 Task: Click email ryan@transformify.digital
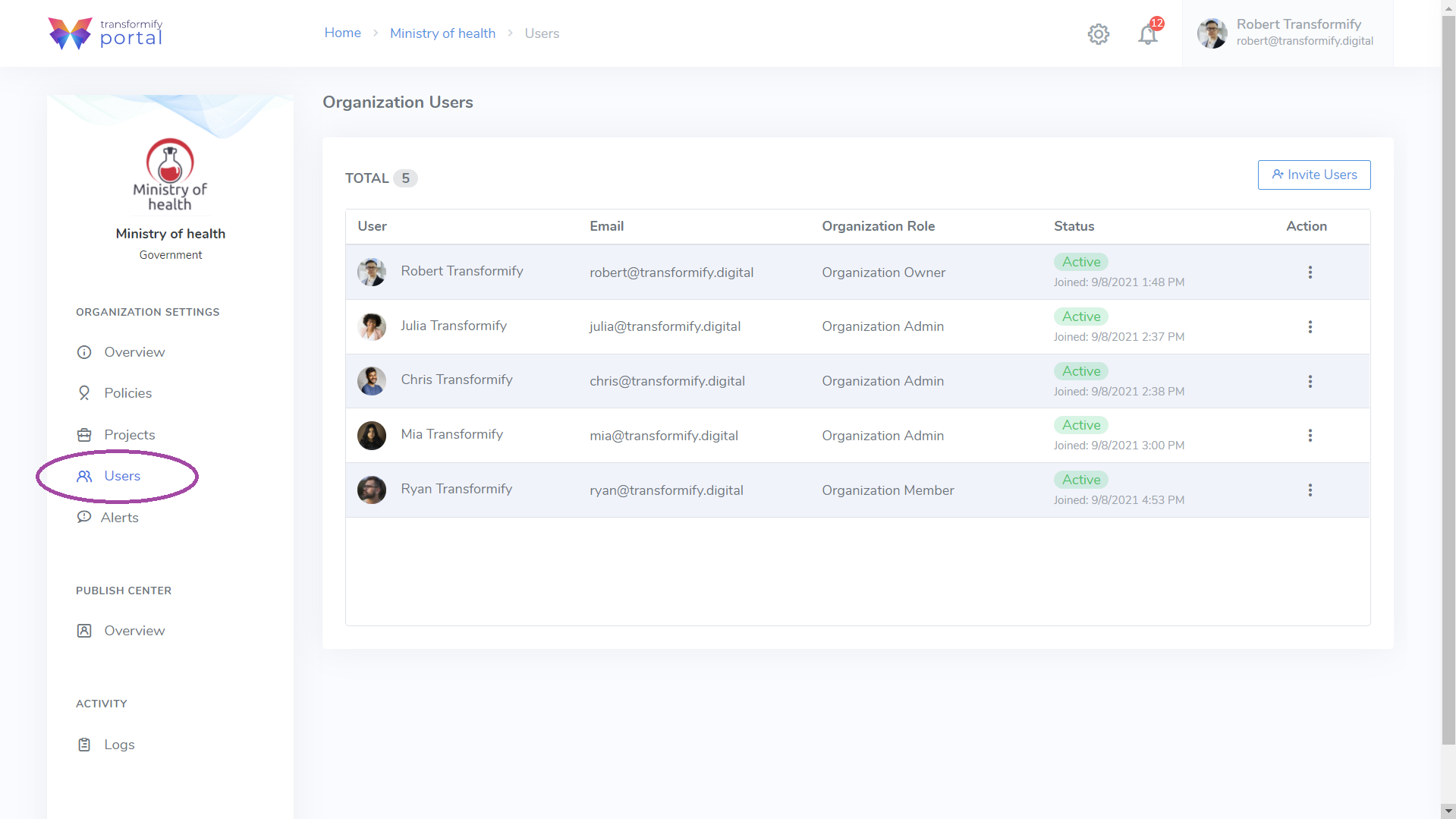coord(666,490)
